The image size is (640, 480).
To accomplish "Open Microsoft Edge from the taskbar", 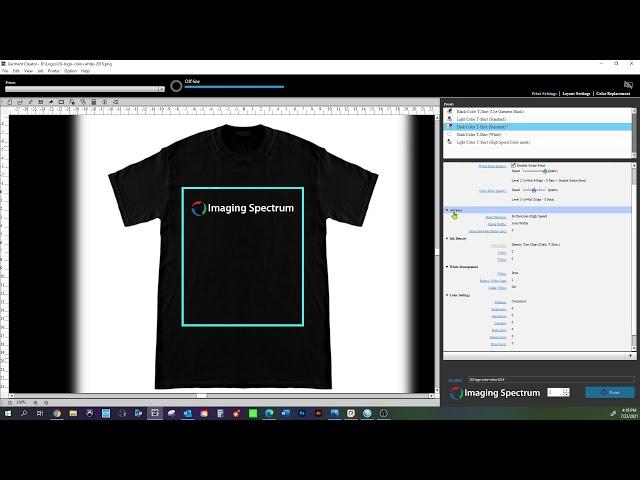I will pyautogui.click(x=269, y=413).
